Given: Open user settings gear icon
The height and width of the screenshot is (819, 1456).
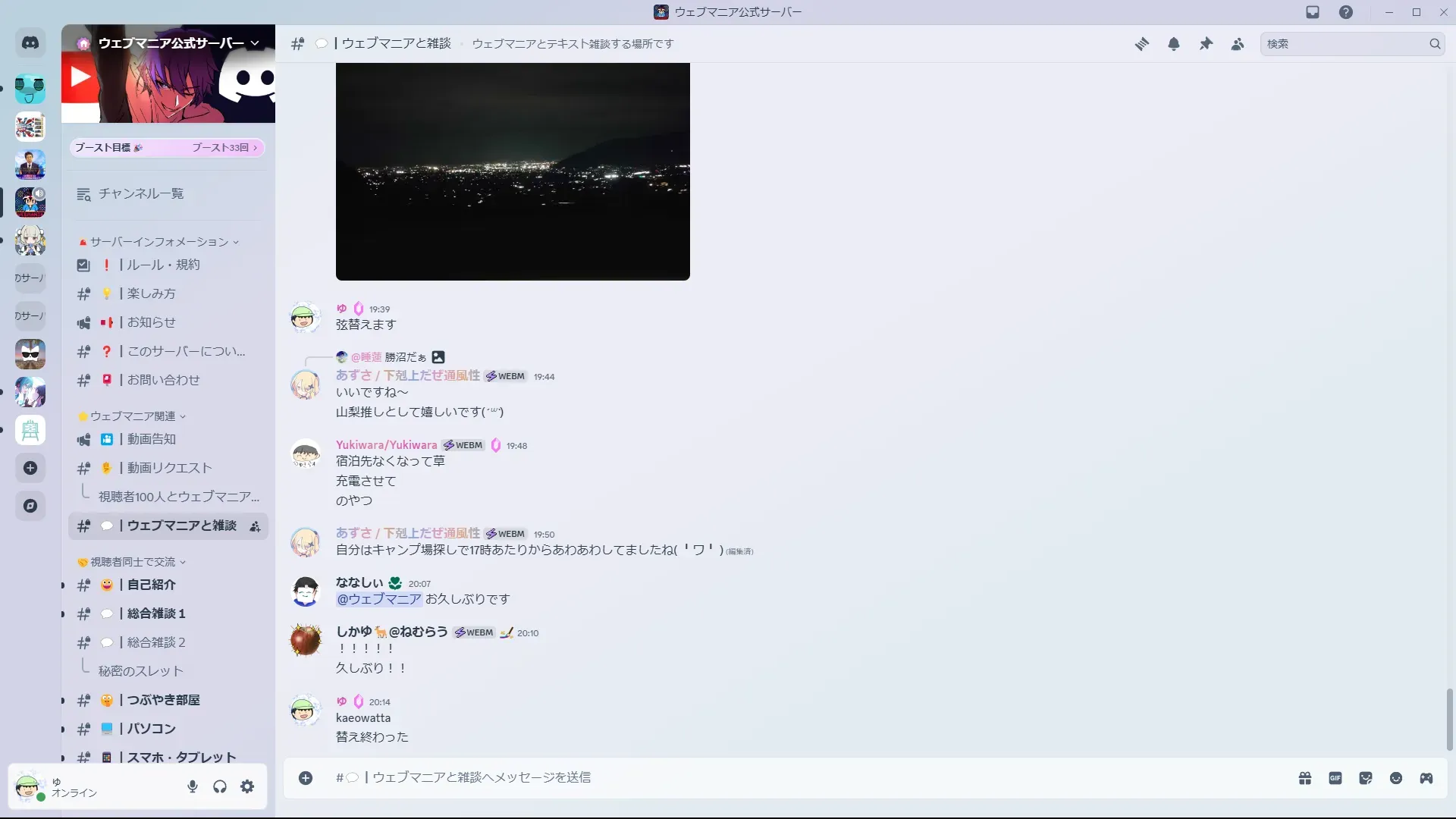Looking at the screenshot, I should click(x=247, y=786).
